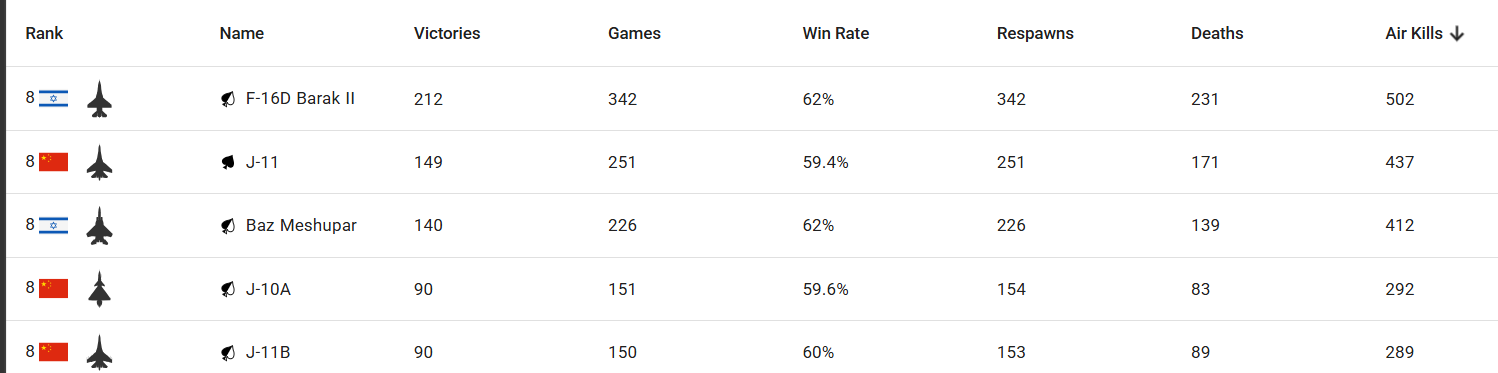Sort by the Respawns column header
Viewport: 1498px width, 373px height.
[x=1035, y=33]
